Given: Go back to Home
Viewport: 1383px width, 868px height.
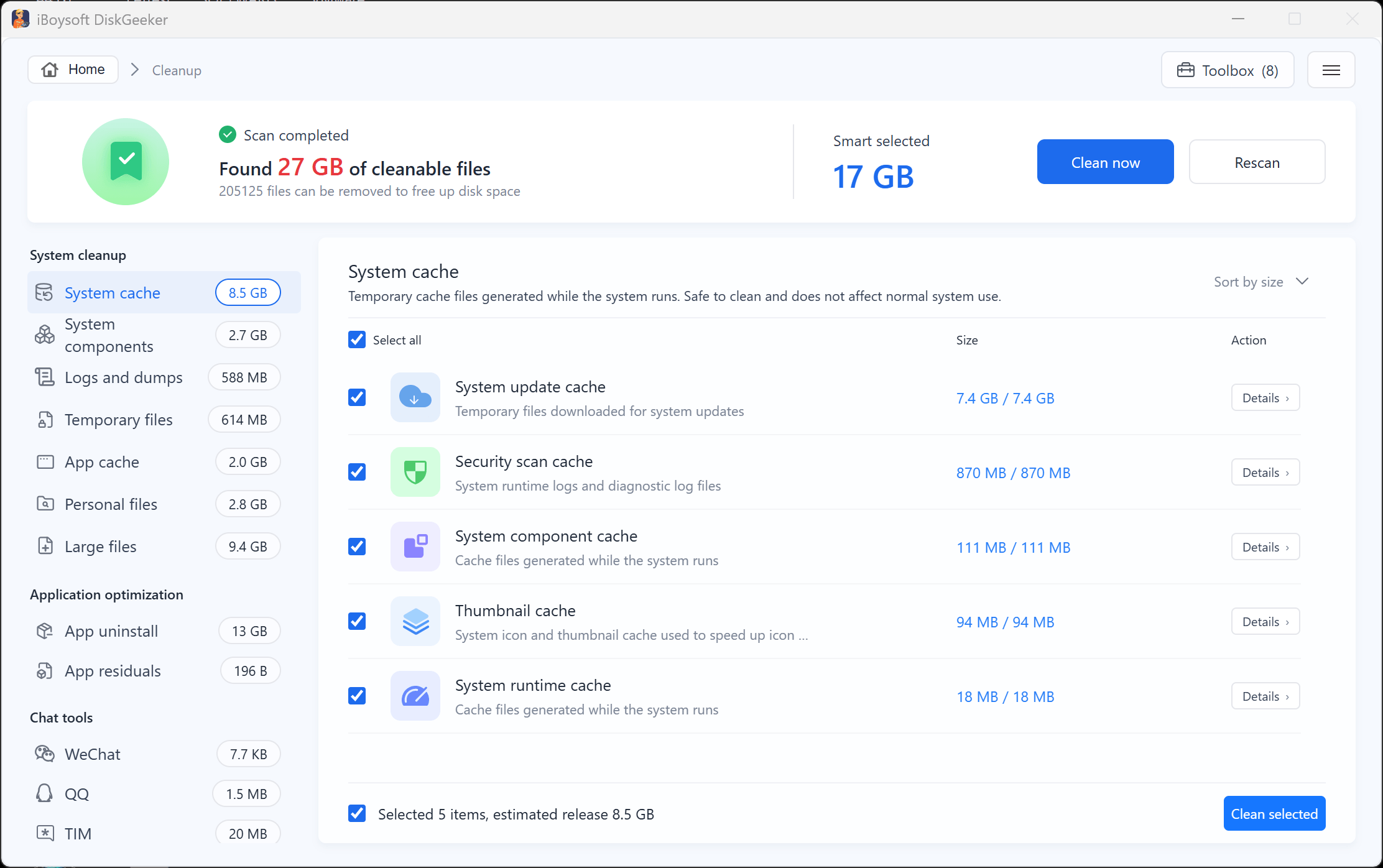Looking at the screenshot, I should [x=73, y=69].
